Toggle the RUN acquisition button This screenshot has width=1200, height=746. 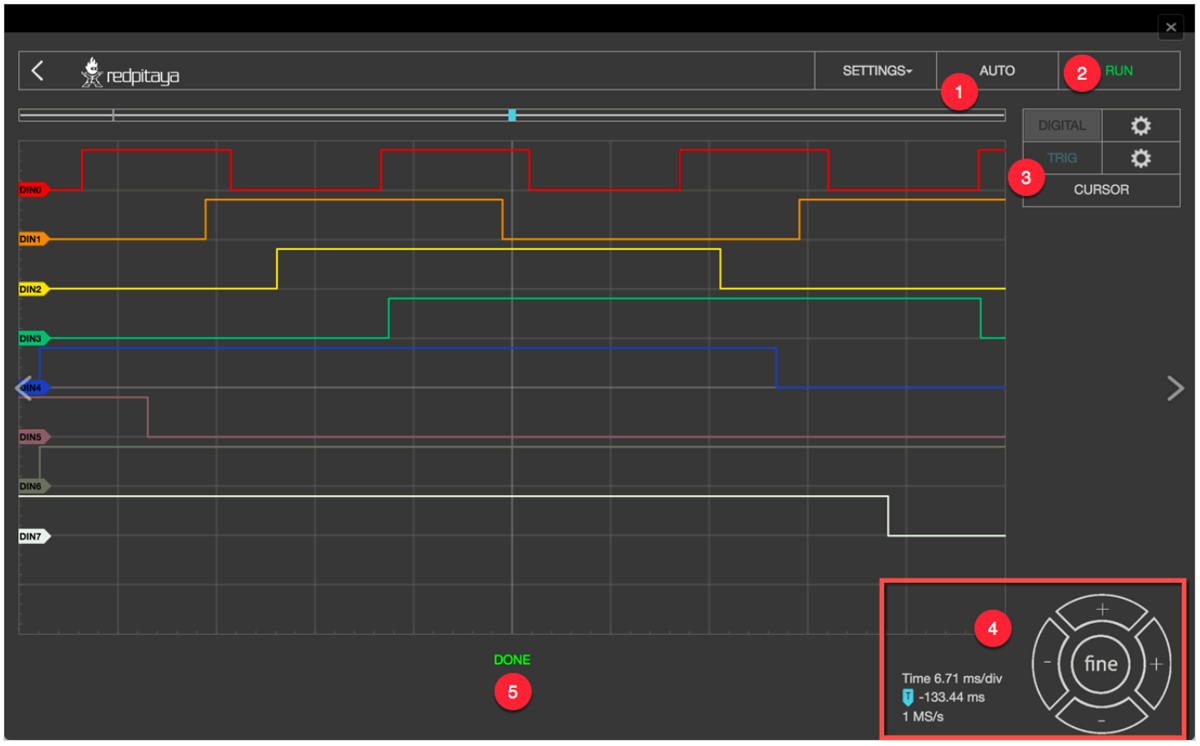(1118, 71)
